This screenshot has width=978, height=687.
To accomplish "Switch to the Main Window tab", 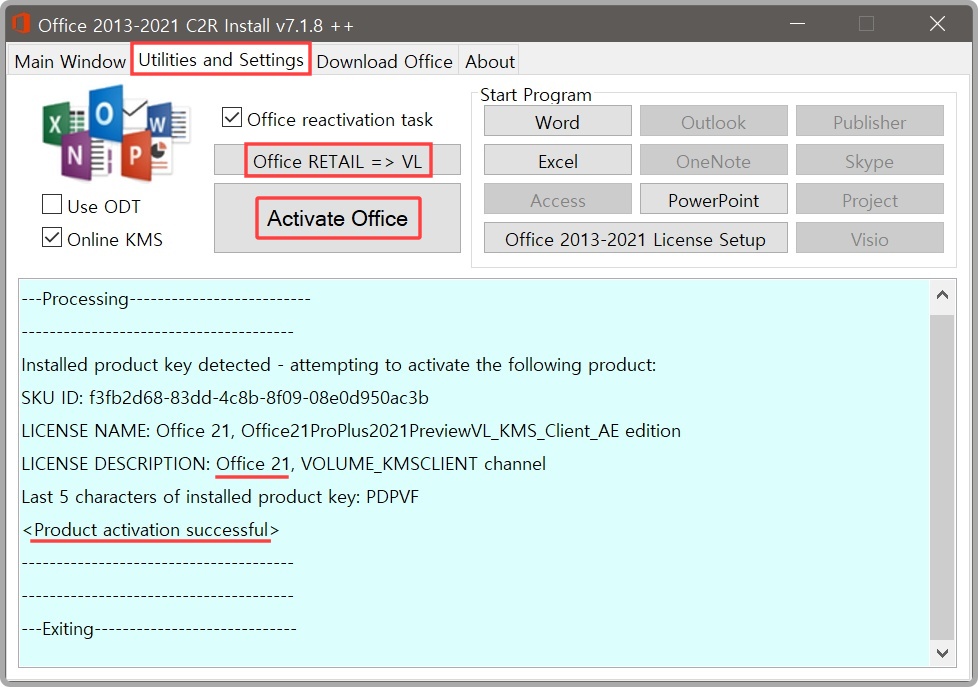I will (70, 61).
